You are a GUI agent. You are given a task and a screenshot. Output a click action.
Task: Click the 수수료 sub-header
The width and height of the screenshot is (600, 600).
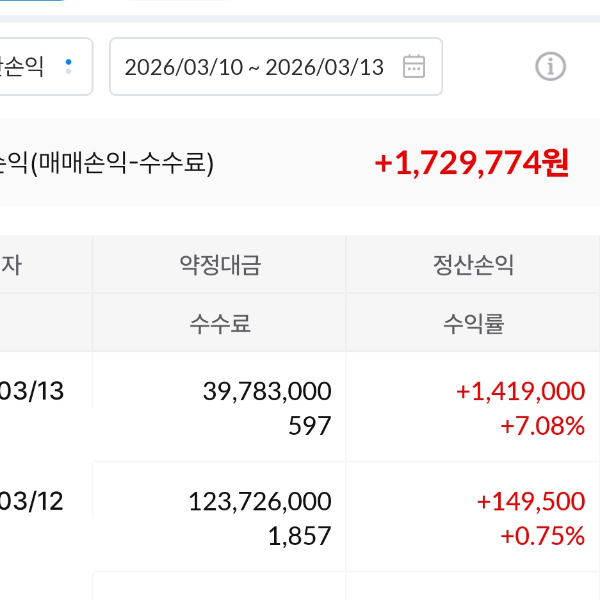click(x=220, y=323)
